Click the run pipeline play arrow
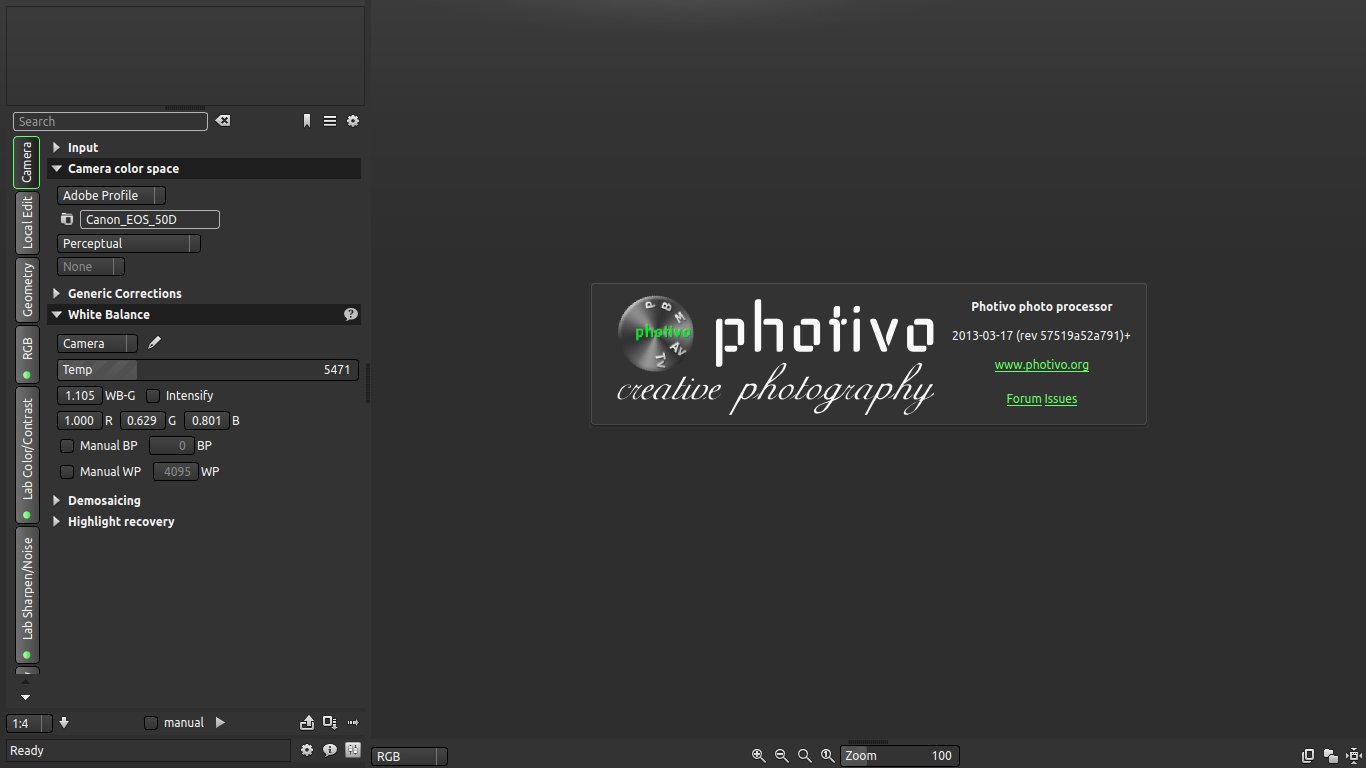The width and height of the screenshot is (1366, 768). click(x=220, y=723)
